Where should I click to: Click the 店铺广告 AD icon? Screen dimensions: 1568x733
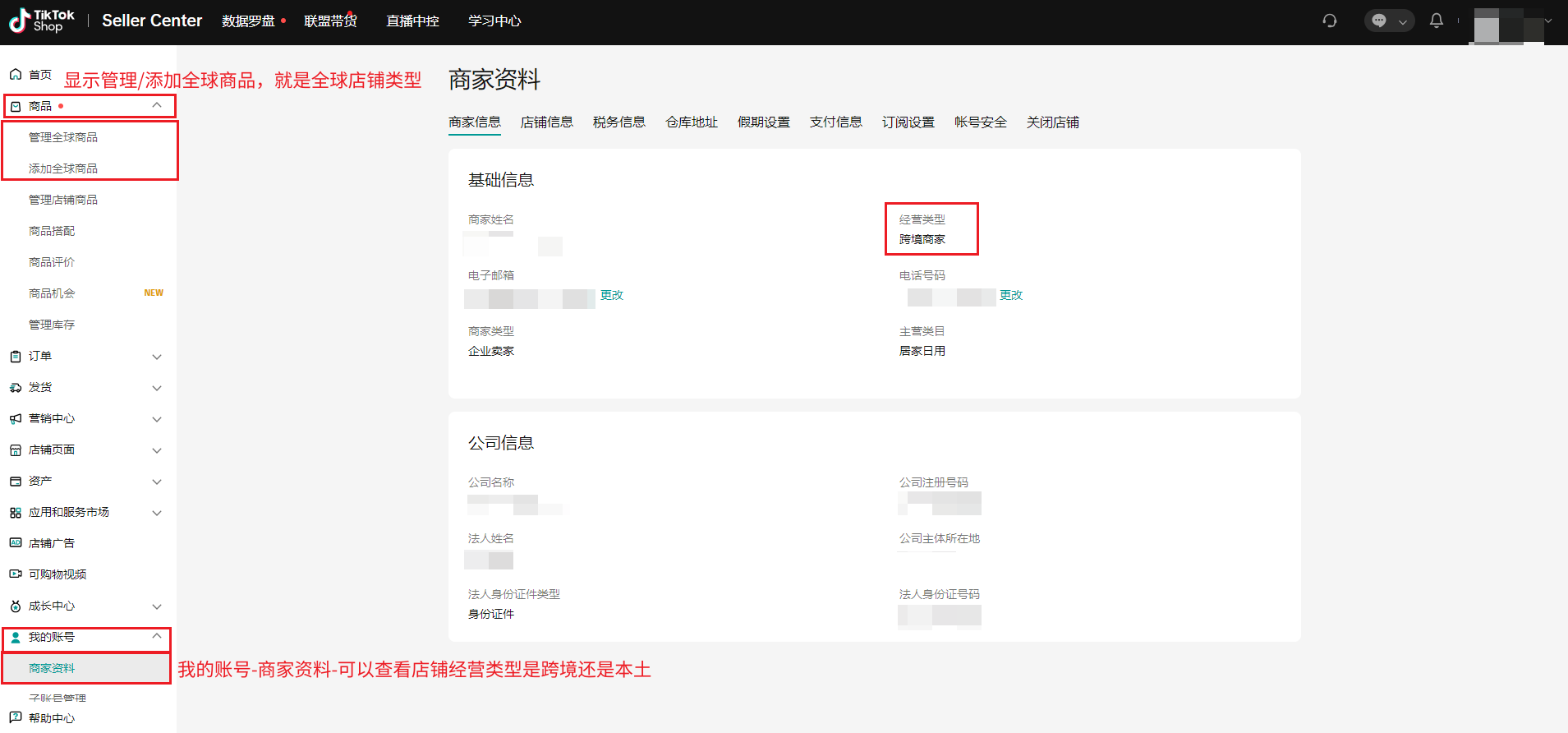(16, 543)
